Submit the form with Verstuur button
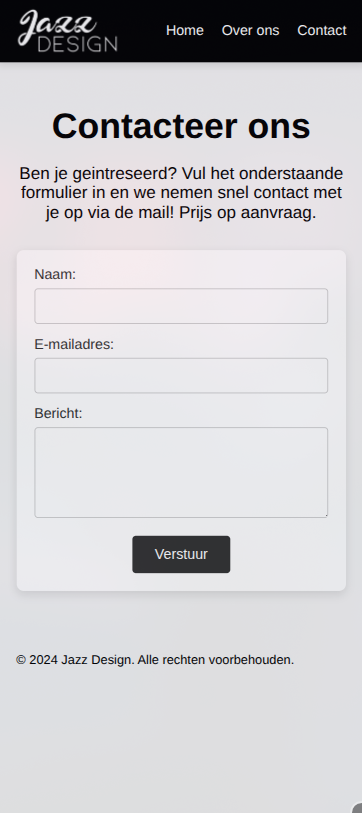Viewport: 362px width, 813px height. (181, 554)
